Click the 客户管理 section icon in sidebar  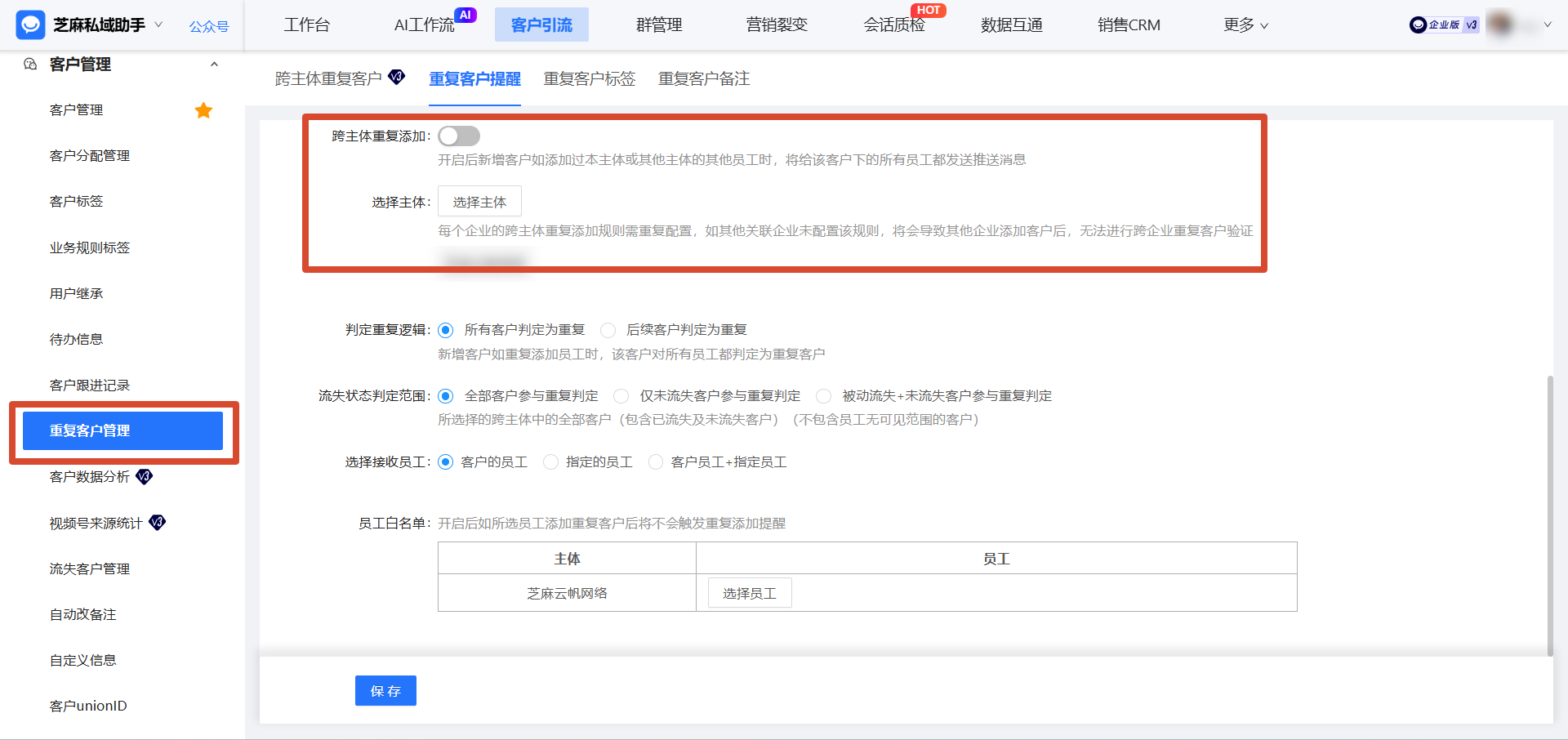(x=30, y=64)
